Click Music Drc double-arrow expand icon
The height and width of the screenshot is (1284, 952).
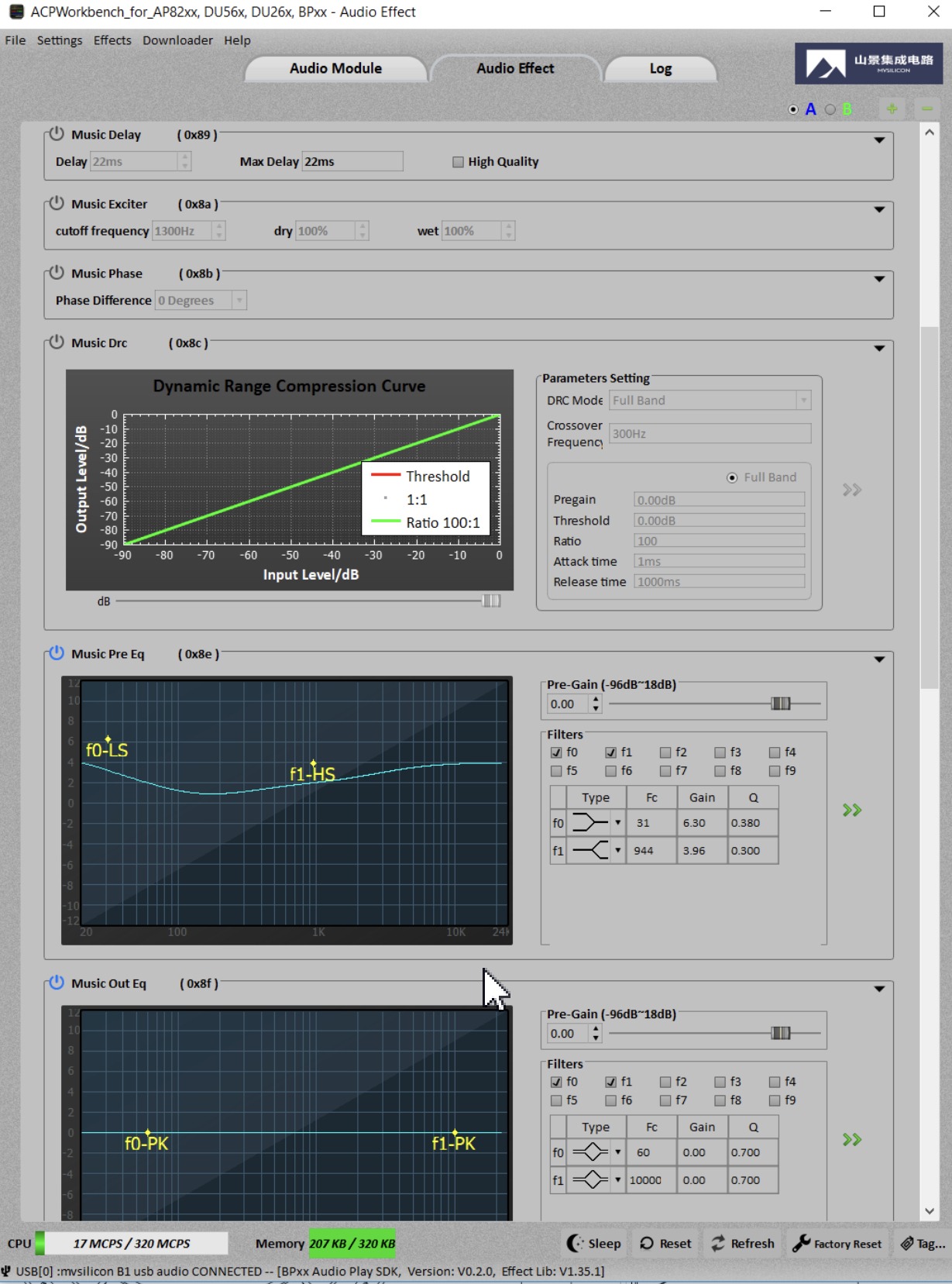click(x=852, y=490)
